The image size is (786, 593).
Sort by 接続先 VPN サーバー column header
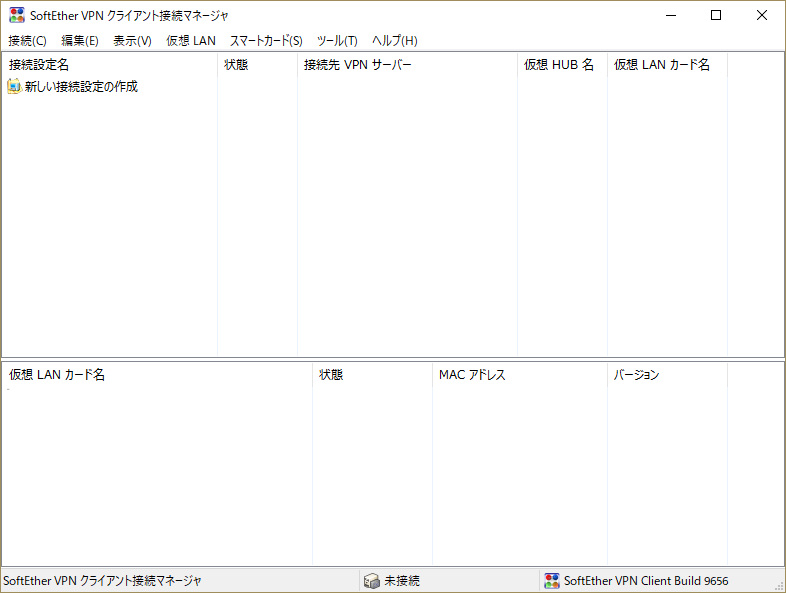tap(358, 65)
